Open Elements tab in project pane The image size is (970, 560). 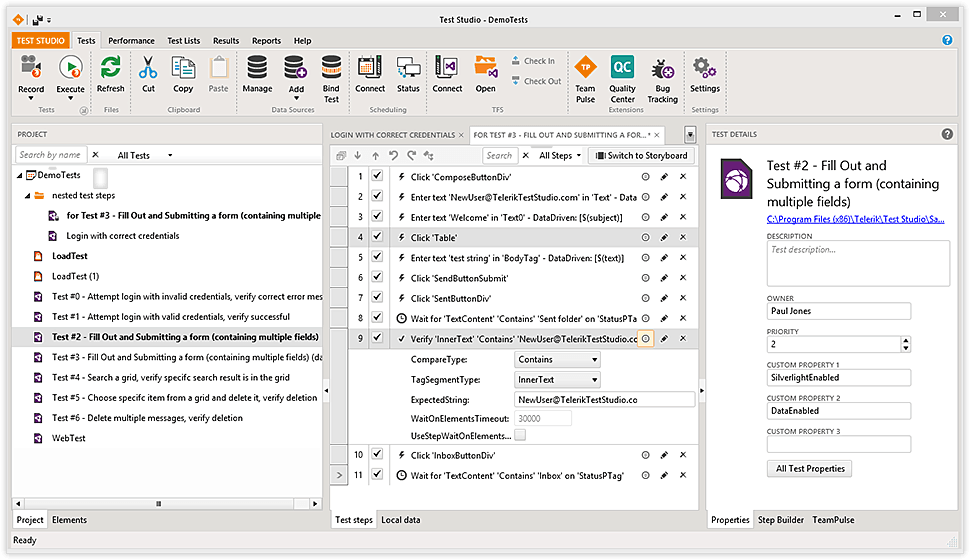coord(69,520)
